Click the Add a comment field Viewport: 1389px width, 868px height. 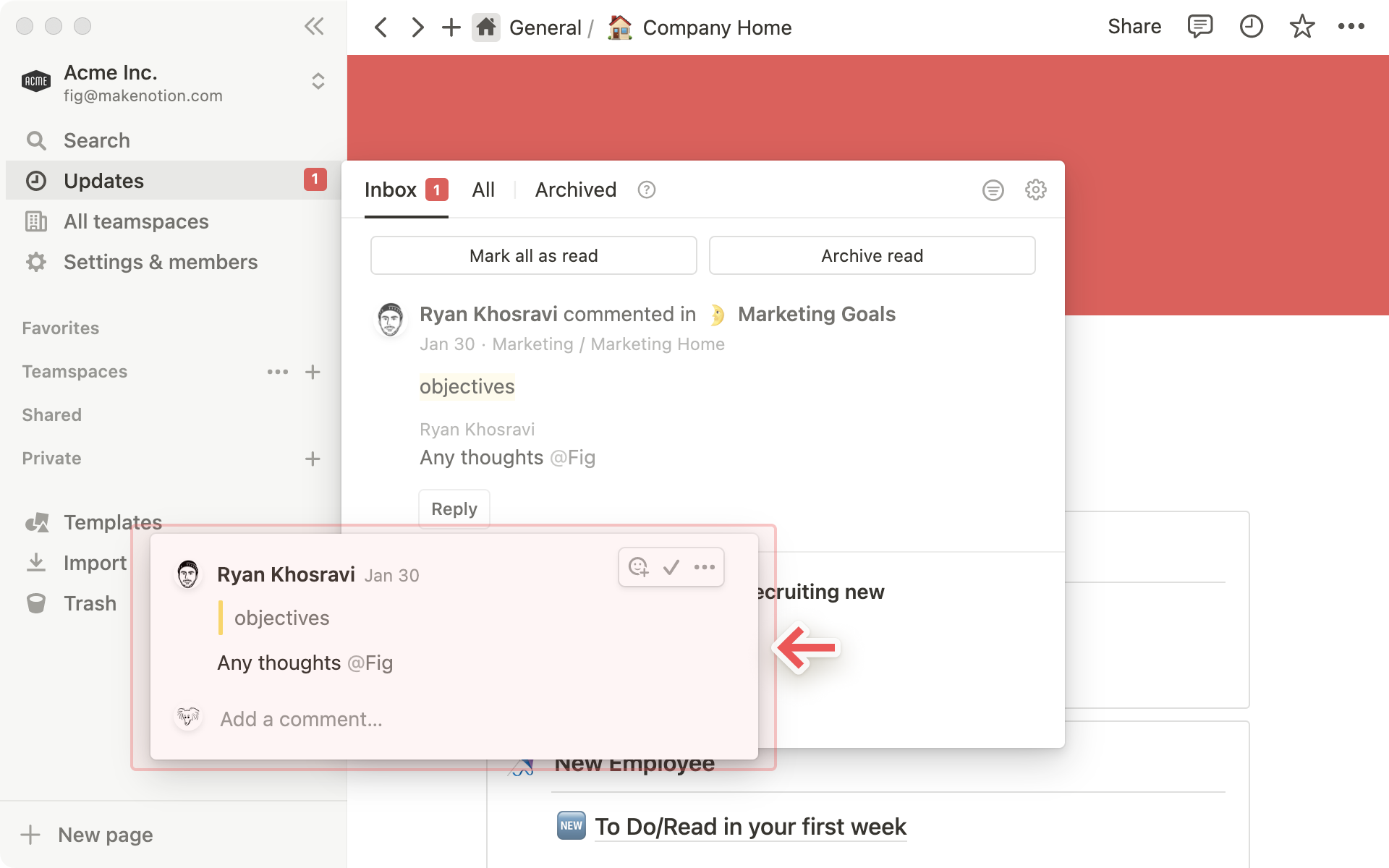pyautogui.click(x=301, y=719)
